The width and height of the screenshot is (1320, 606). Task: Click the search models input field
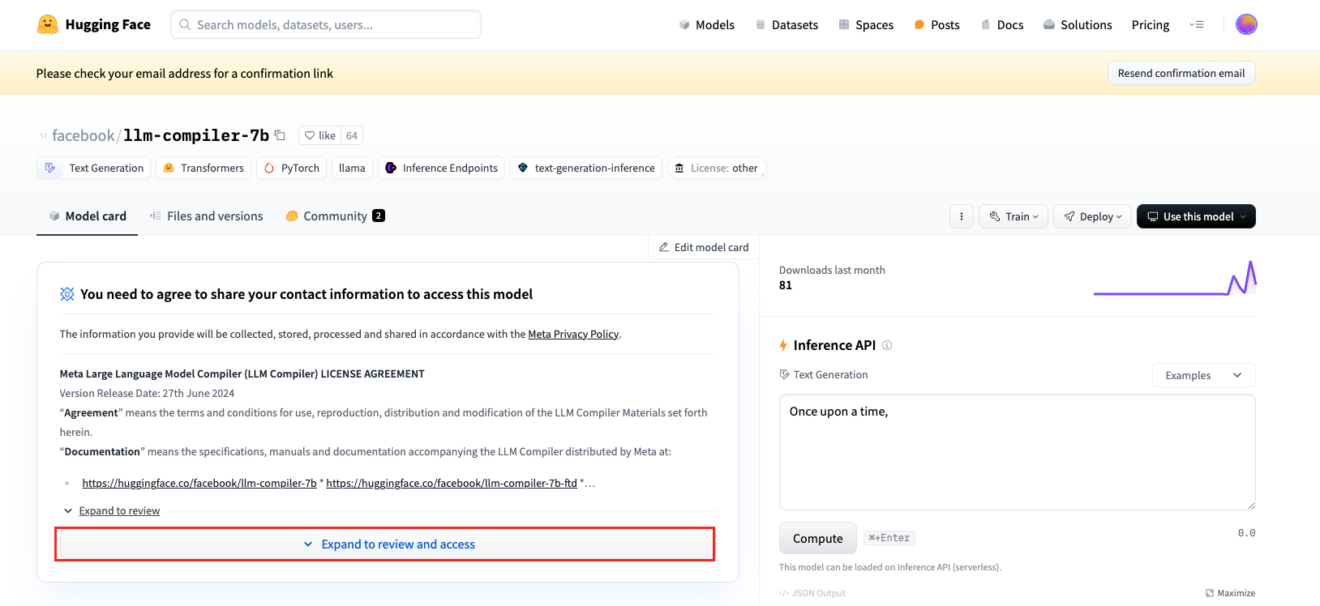coord(326,24)
